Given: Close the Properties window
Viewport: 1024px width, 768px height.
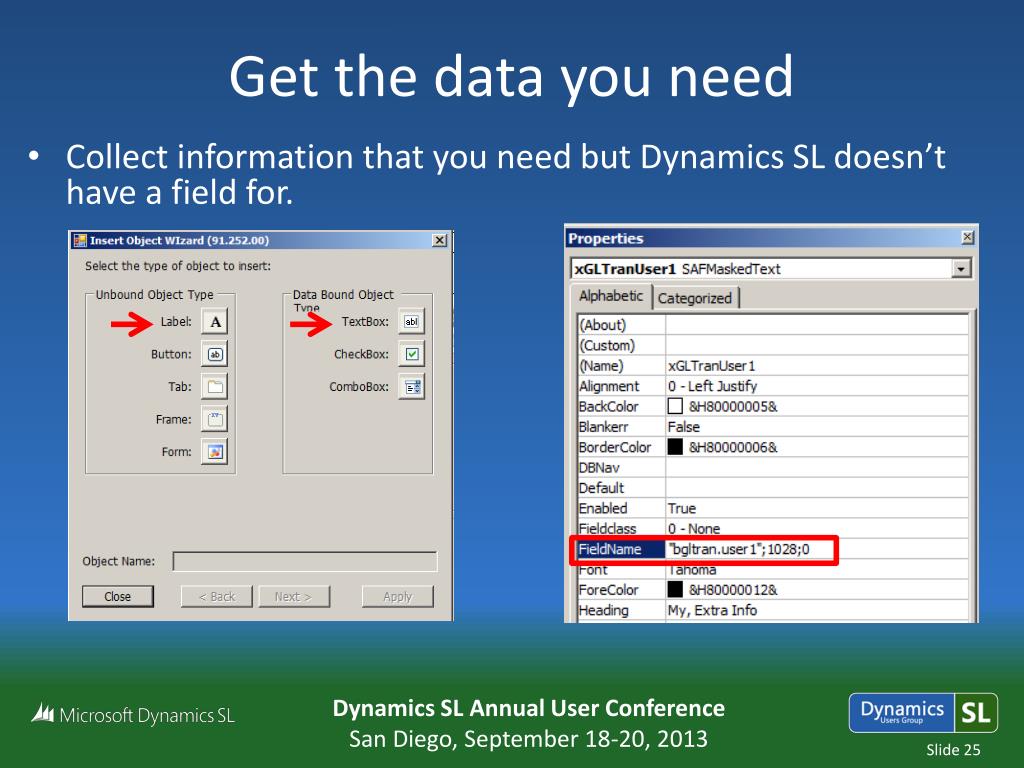Looking at the screenshot, I should click(x=968, y=237).
